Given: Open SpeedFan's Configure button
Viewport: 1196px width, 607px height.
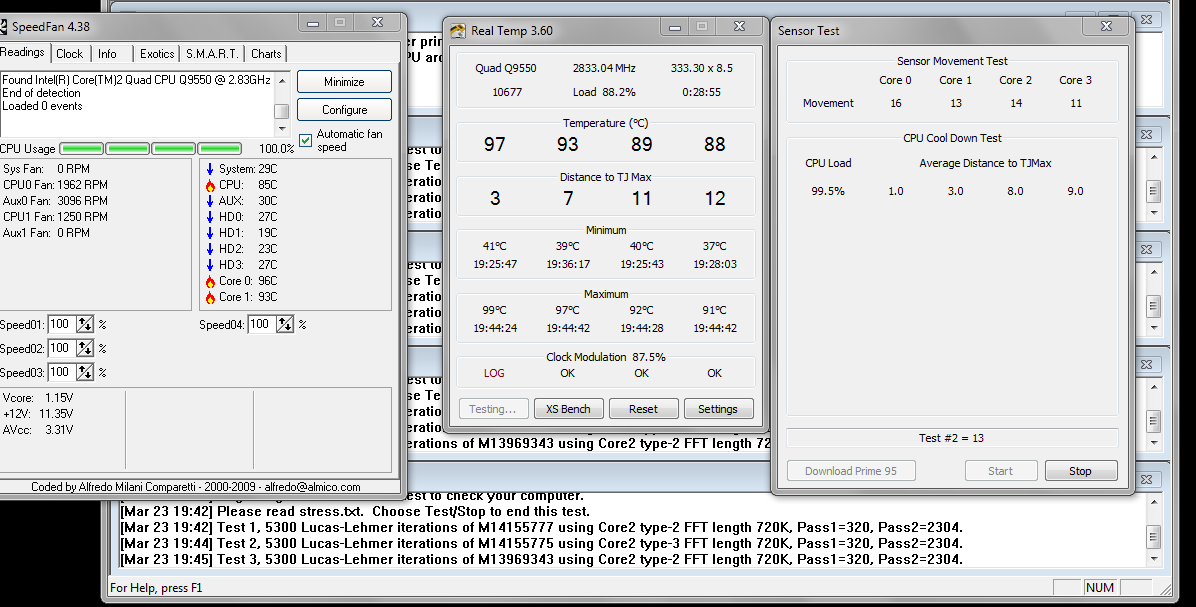Looking at the screenshot, I should (x=344, y=110).
